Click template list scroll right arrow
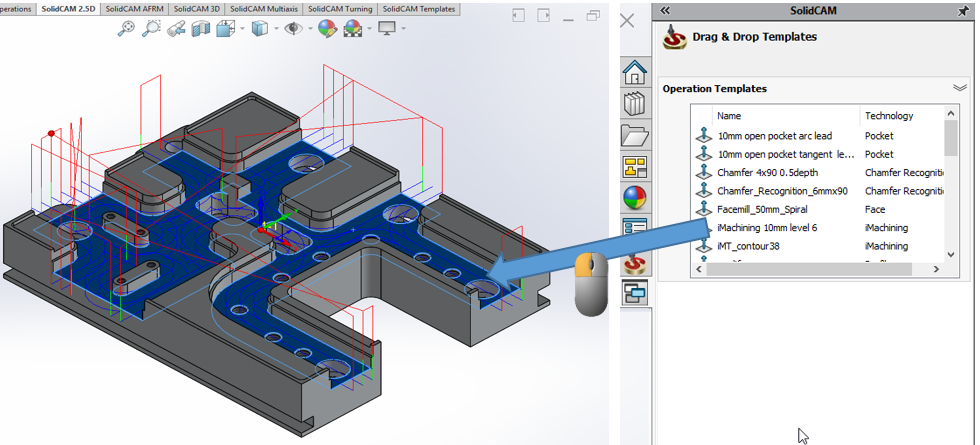Image resolution: width=980 pixels, height=445 pixels. coord(936,269)
